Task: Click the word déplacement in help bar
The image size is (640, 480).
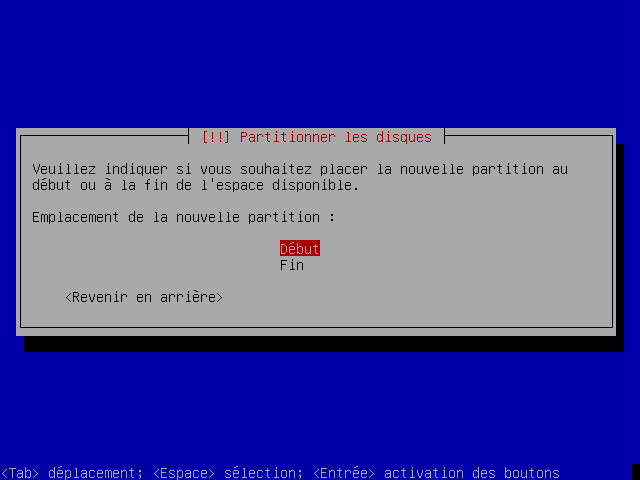Action: pyautogui.click(x=96, y=473)
